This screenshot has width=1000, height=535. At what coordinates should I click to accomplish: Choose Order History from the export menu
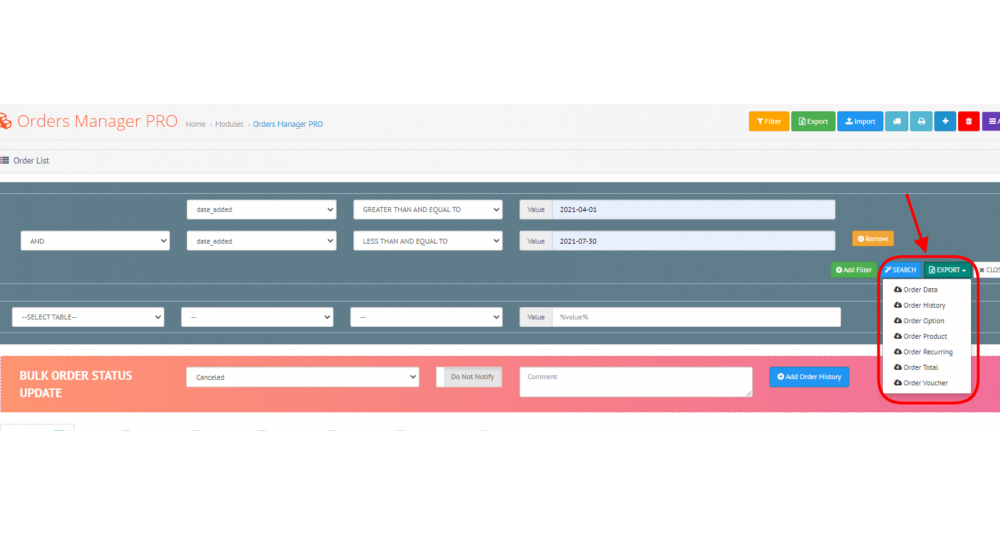(920, 305)
